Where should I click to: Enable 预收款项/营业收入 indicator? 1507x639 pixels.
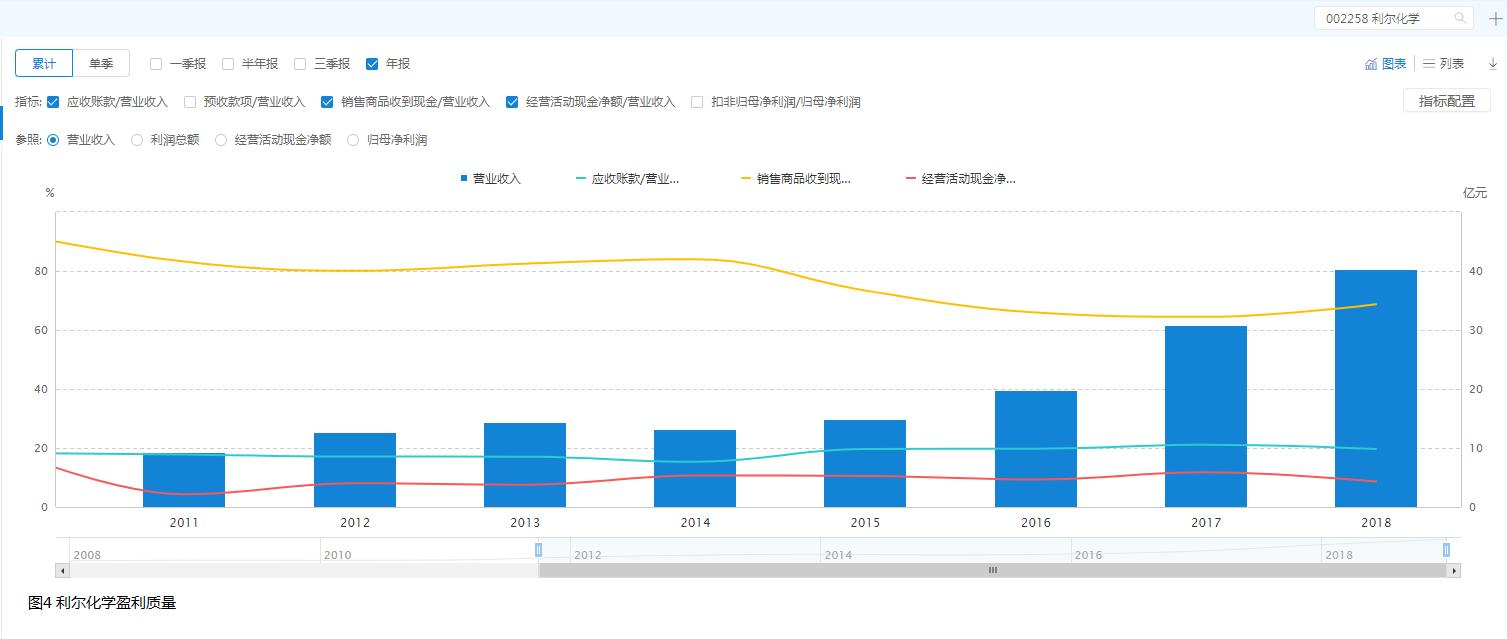point(190,102)
